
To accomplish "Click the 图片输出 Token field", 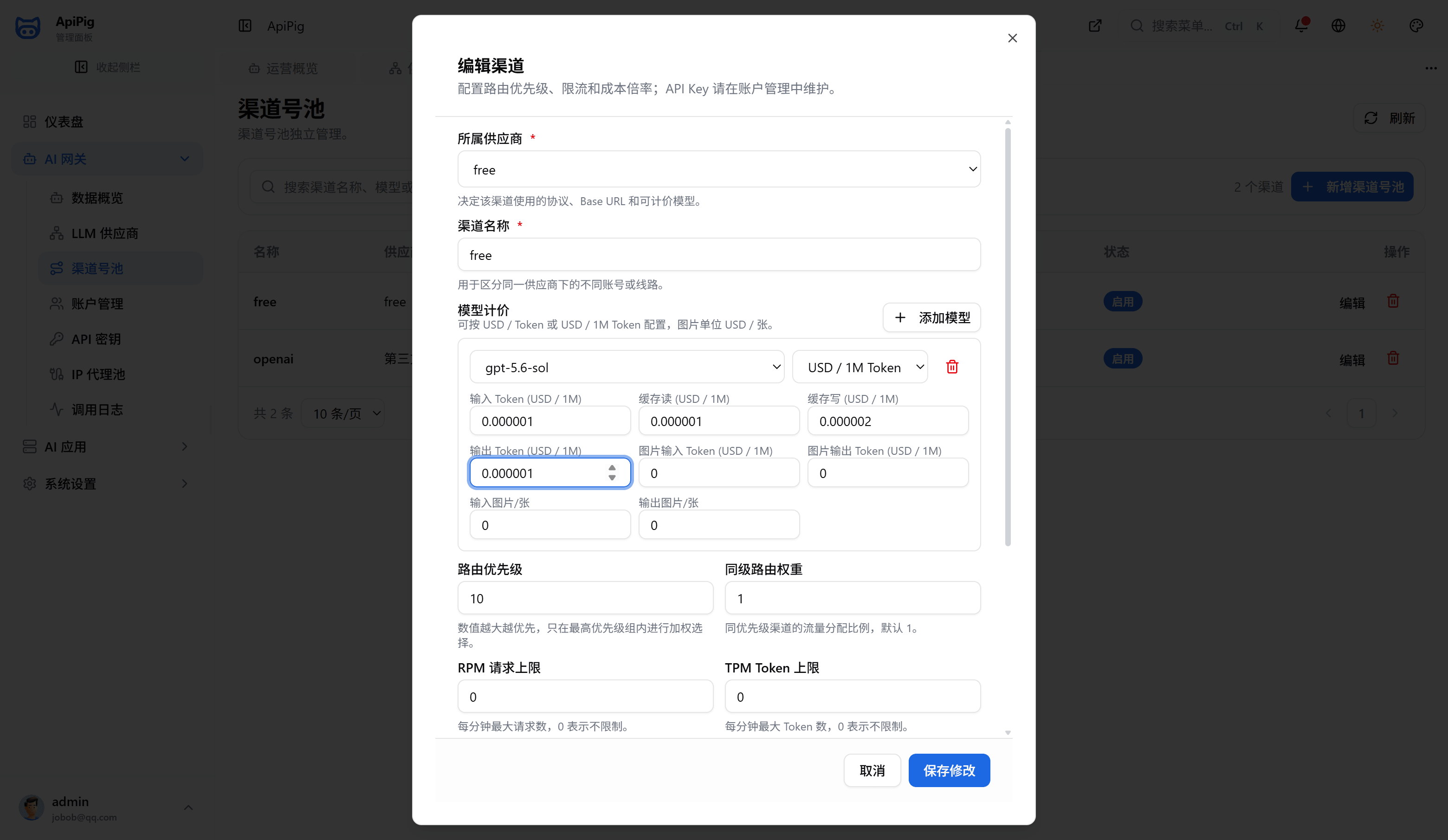I will [x=888, y=472].
